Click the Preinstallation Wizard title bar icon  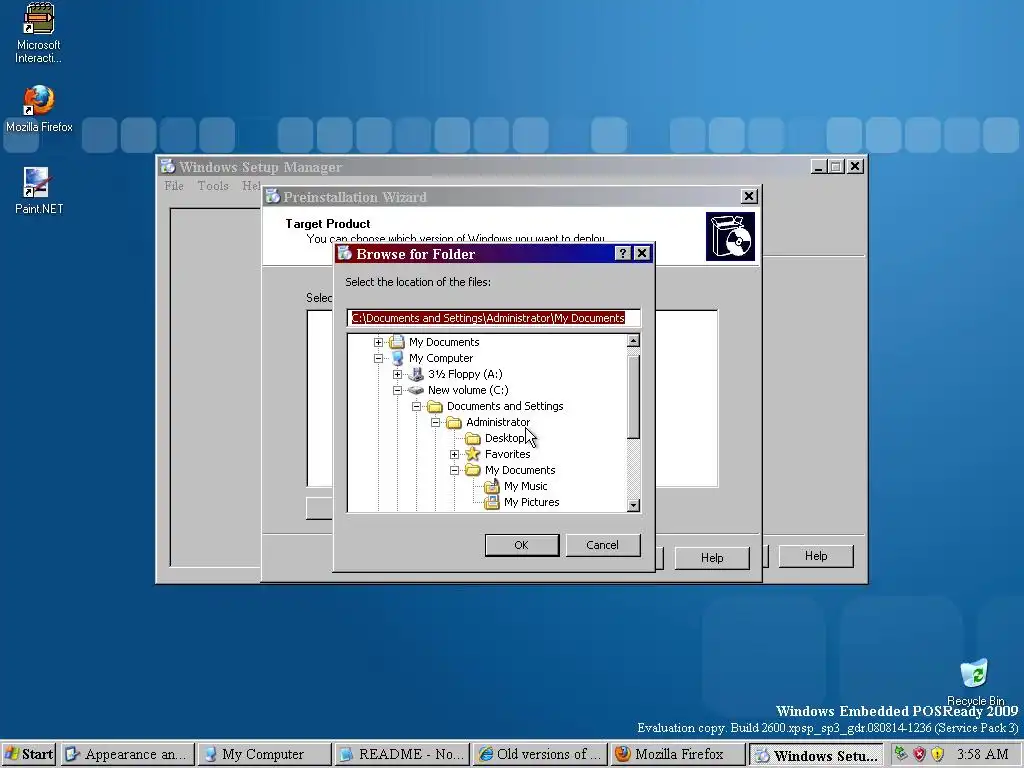click(272, 197)
